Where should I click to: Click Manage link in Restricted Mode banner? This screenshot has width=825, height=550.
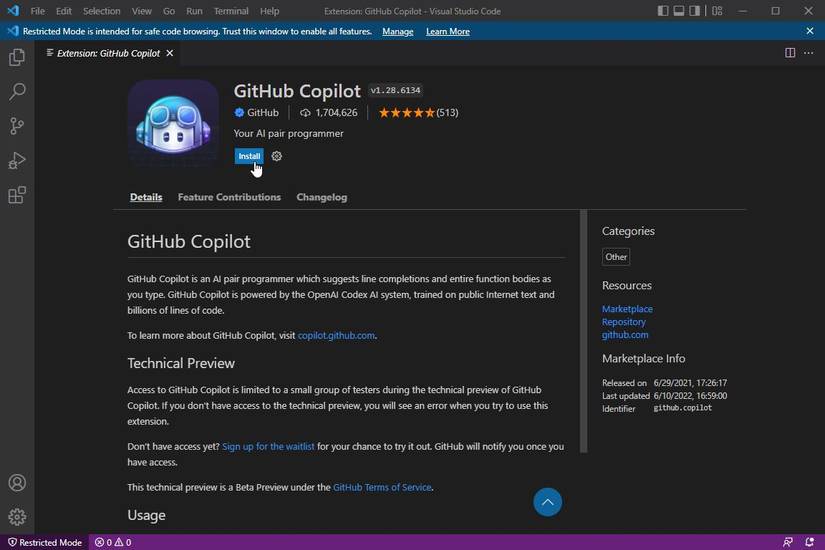pyautogui.click(x=398, y=32)
